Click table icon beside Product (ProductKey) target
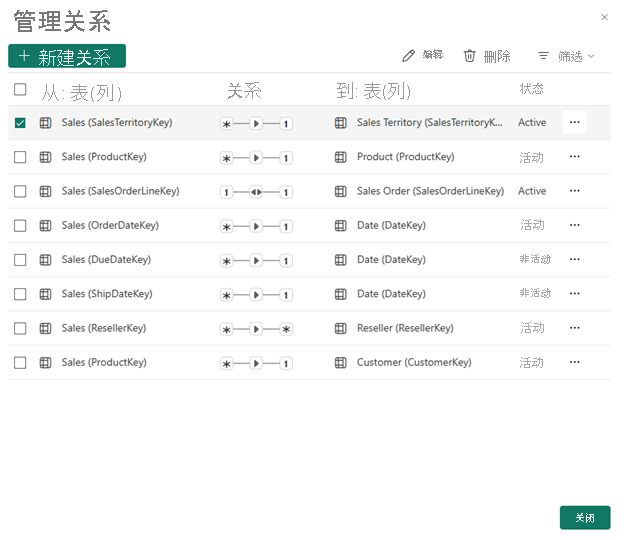 coord(341,157)
